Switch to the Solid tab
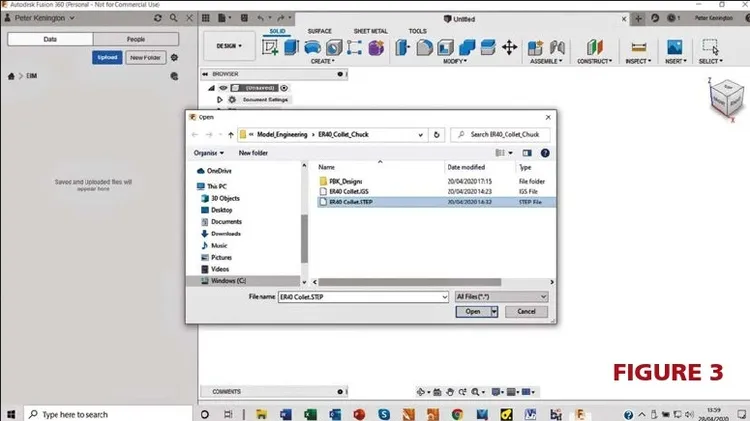750x421 pixels. click(x=277, y=31)
